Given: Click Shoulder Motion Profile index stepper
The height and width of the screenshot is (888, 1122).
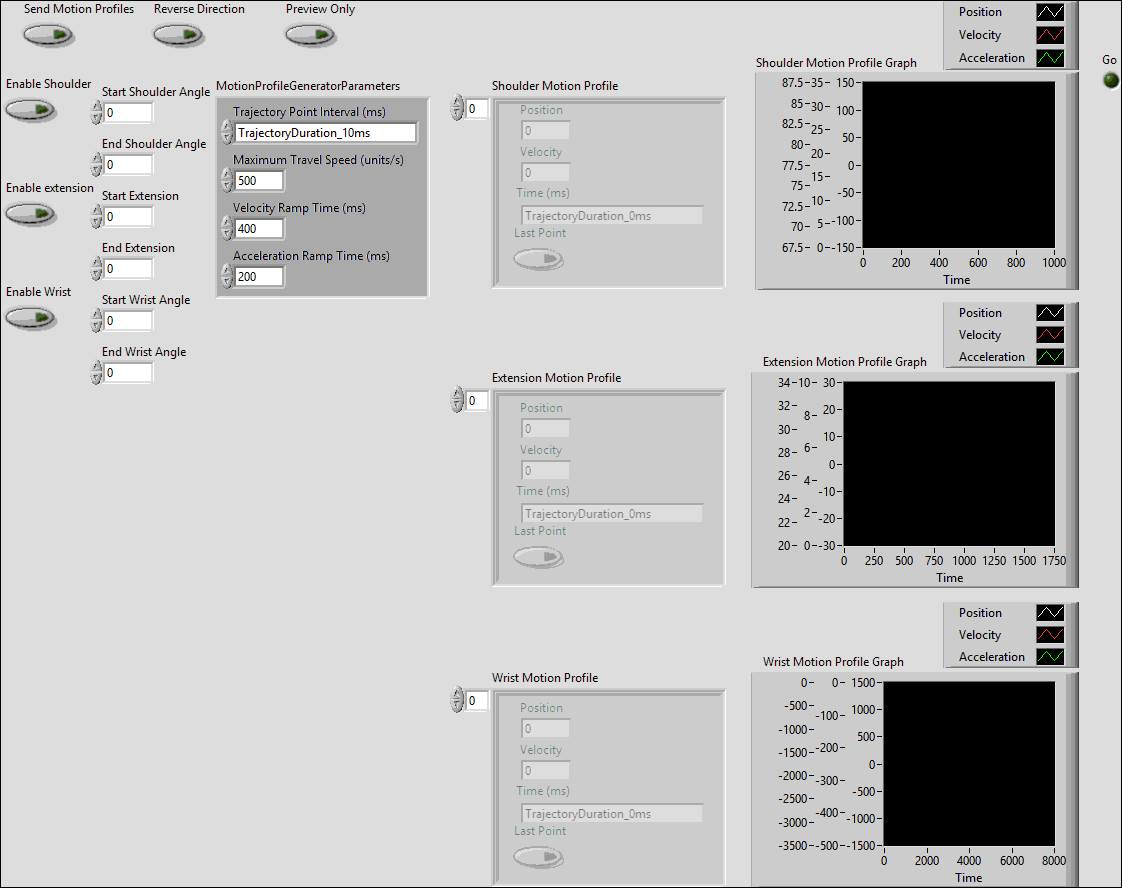Looking at the screenshot, I should [x=458, y=108].
